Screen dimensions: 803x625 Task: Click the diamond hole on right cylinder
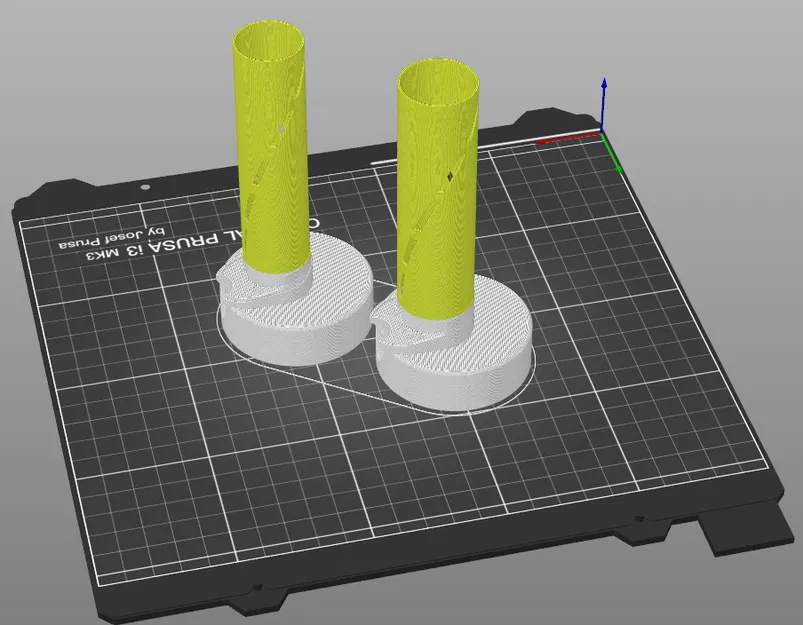point(450,177)
